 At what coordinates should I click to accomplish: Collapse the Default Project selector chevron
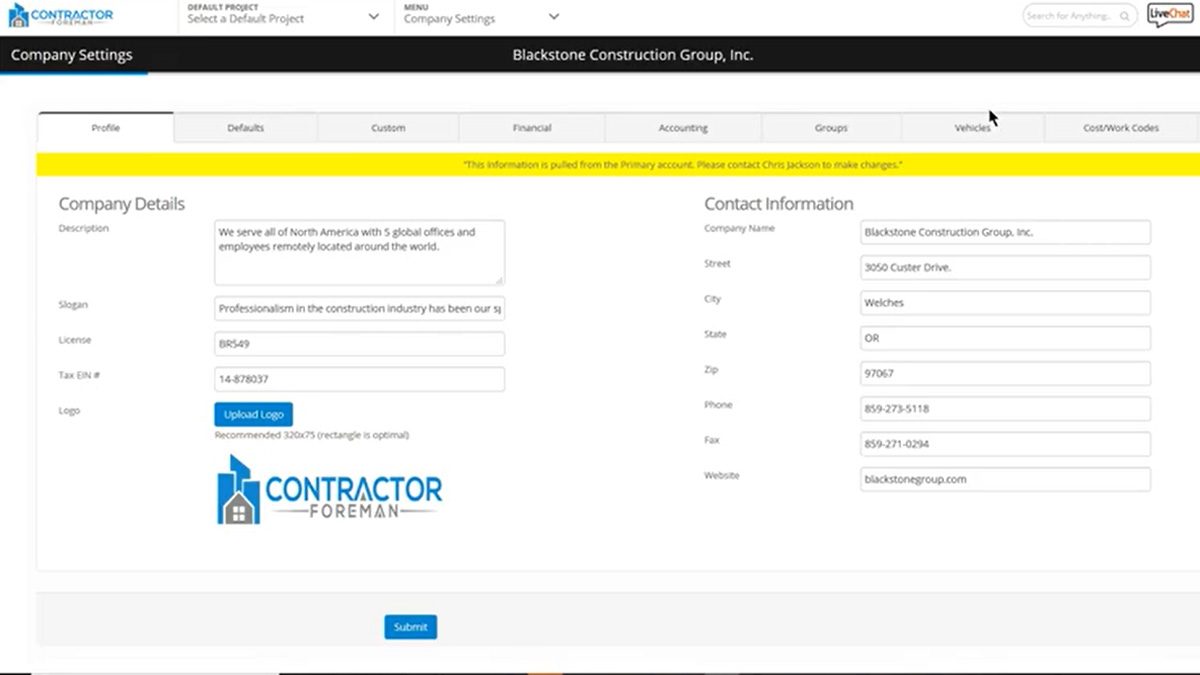(x=374, y=17)
